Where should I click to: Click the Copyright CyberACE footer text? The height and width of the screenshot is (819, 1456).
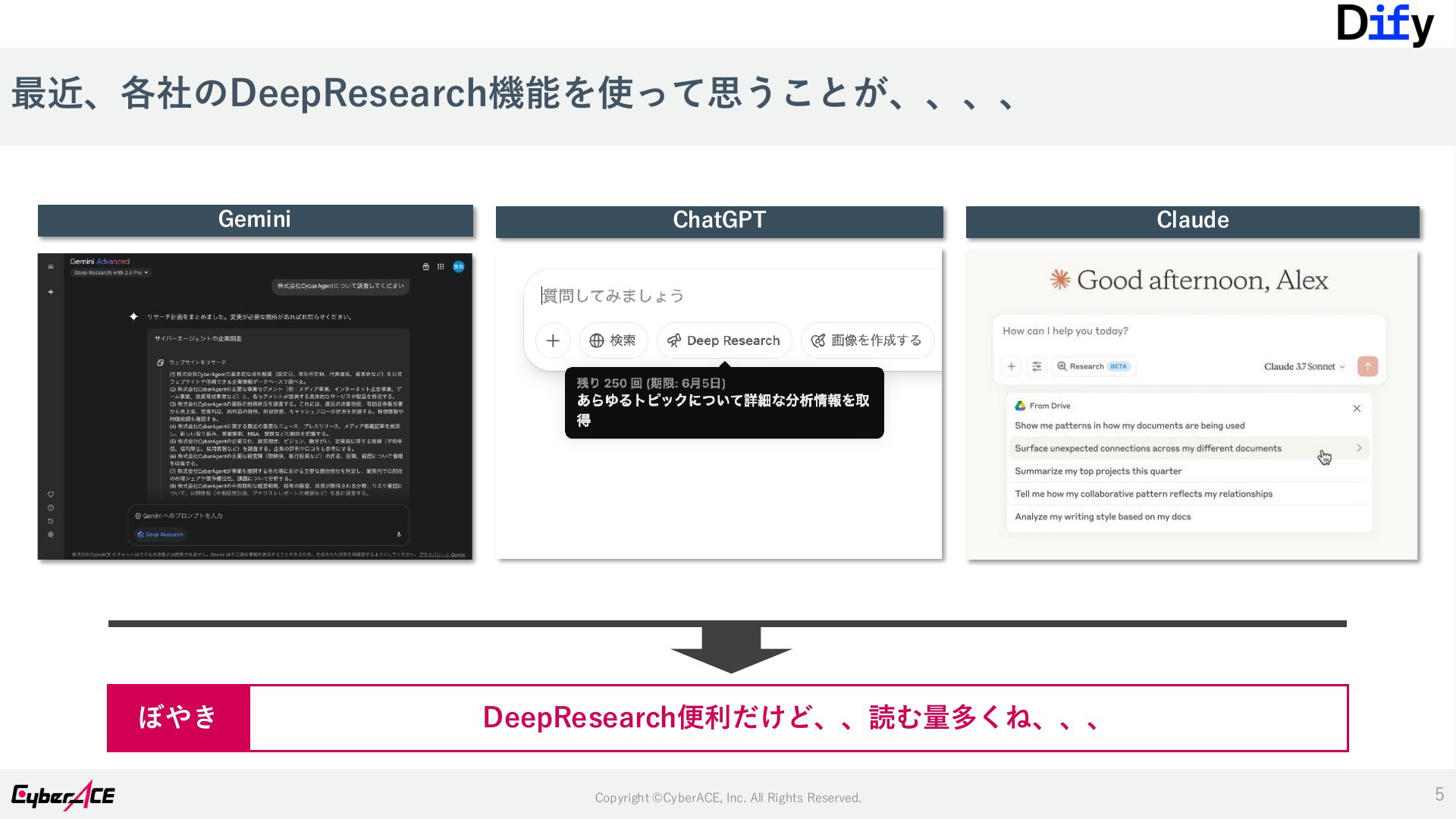[x=728, y=798]
